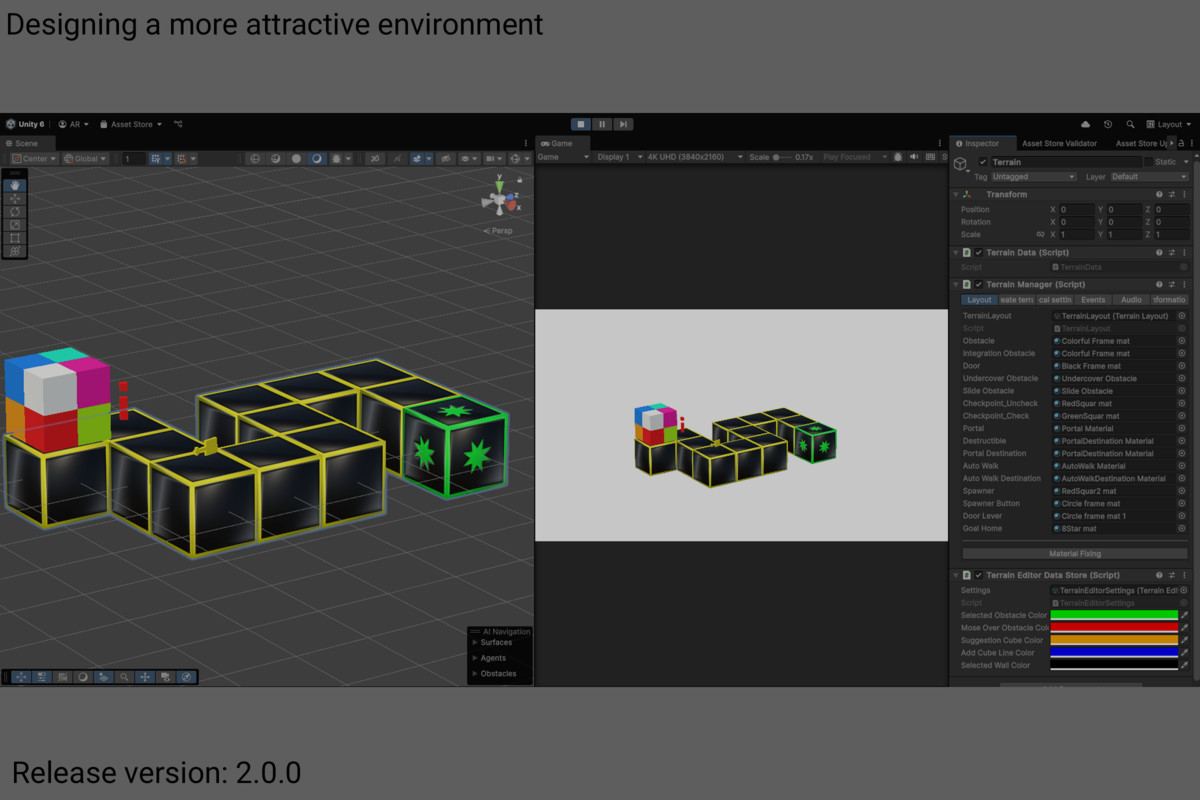Toggle the Static checkbox
1200x800 pixels.
[x=1148, y=162]
